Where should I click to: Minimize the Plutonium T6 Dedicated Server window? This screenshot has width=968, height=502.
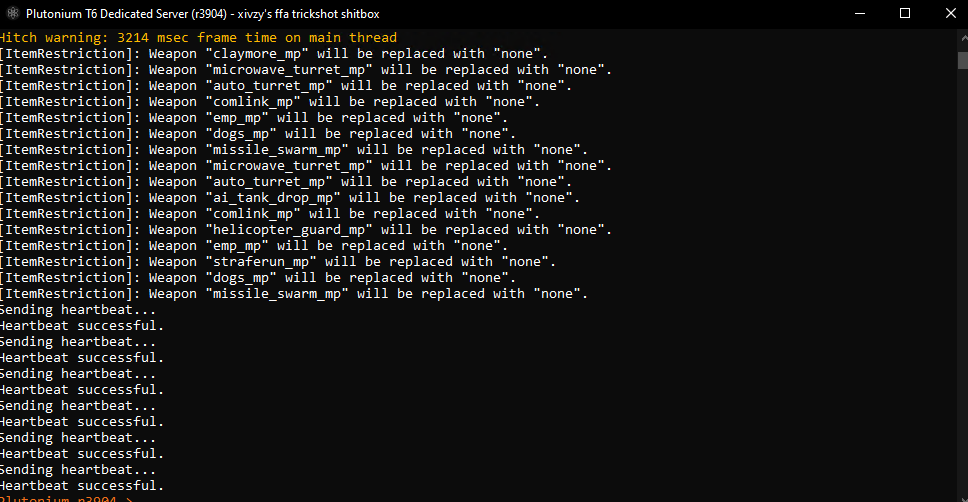pyautogui.click(x=859, y=13)
